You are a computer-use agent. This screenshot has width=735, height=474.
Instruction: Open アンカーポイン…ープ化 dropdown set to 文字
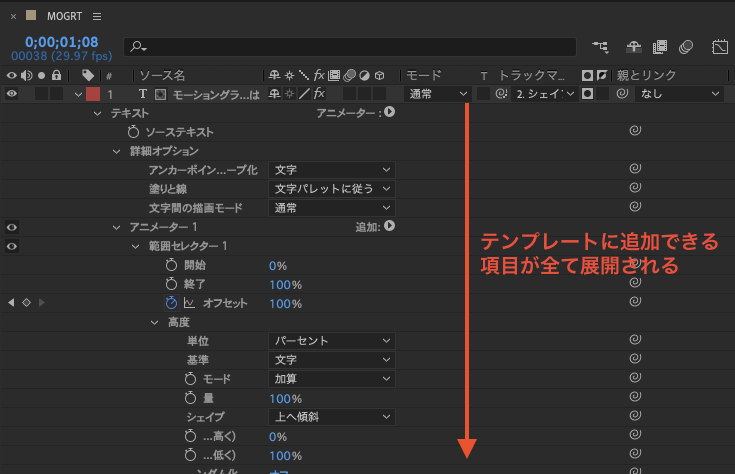[x=332, y=170]
